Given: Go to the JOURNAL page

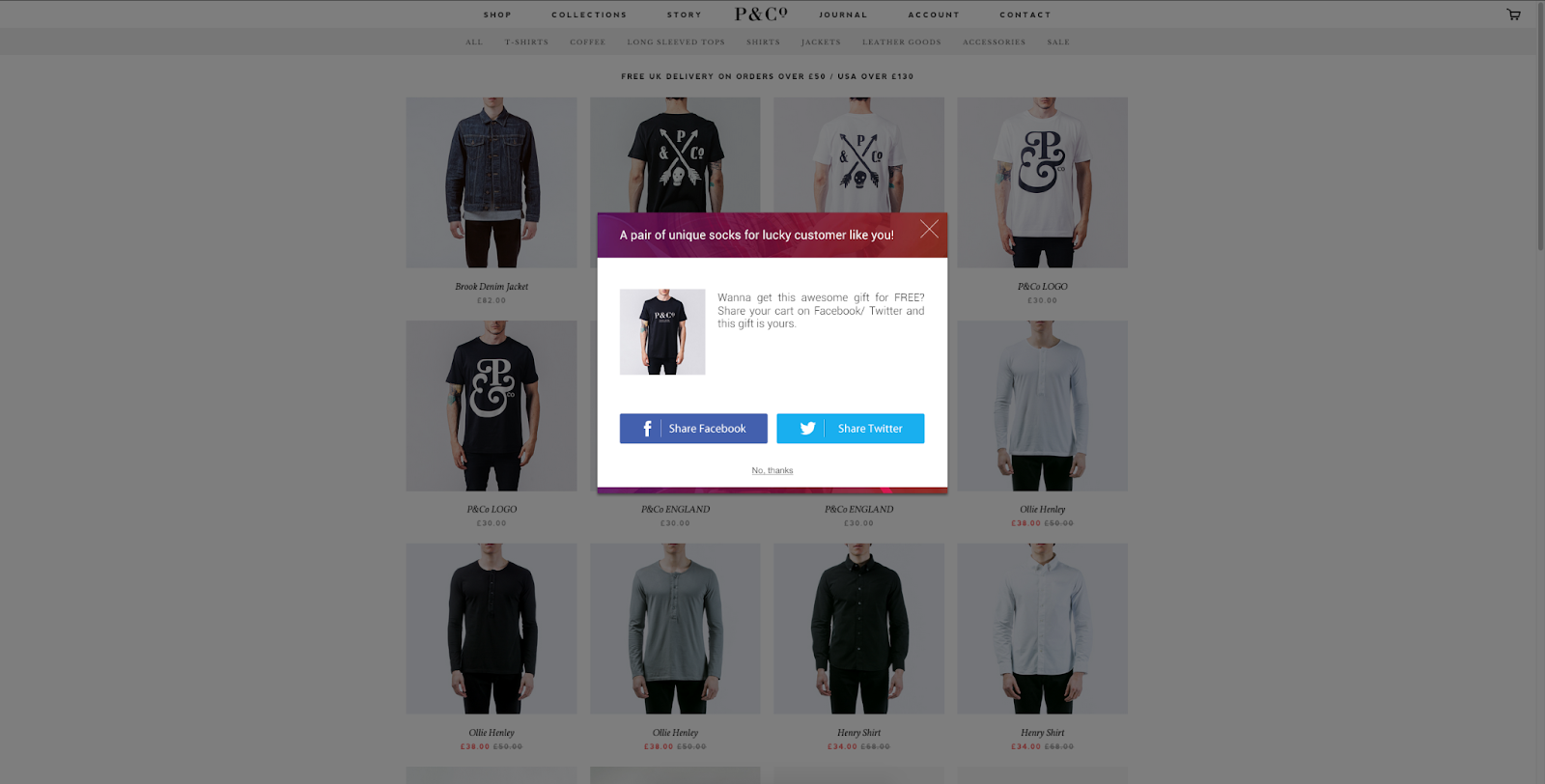Looking at the screenshot, I should click(x=843, y=14).
